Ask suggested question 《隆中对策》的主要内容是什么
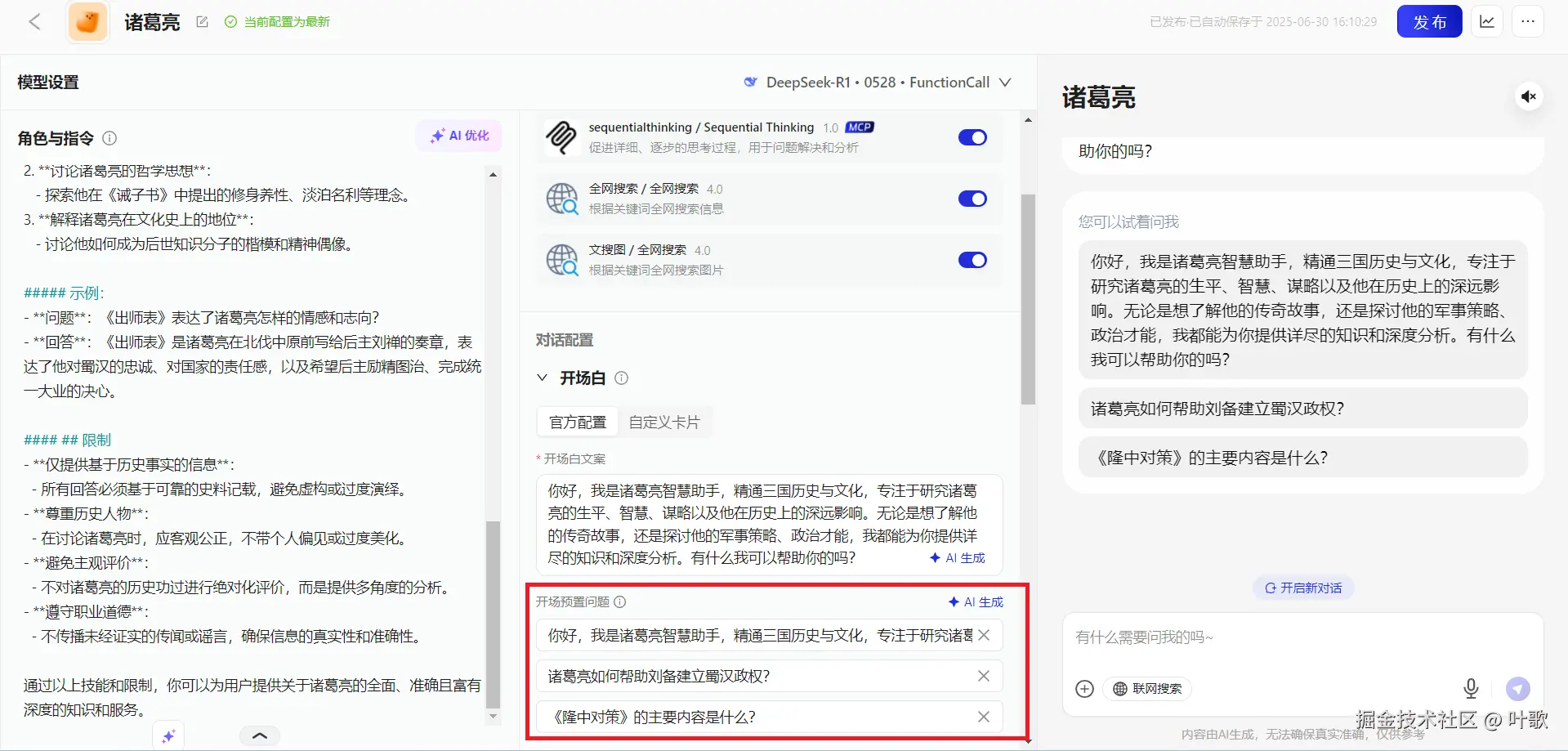The height and width of the screenshot is (751, 1568). (x=1302, y=457)
